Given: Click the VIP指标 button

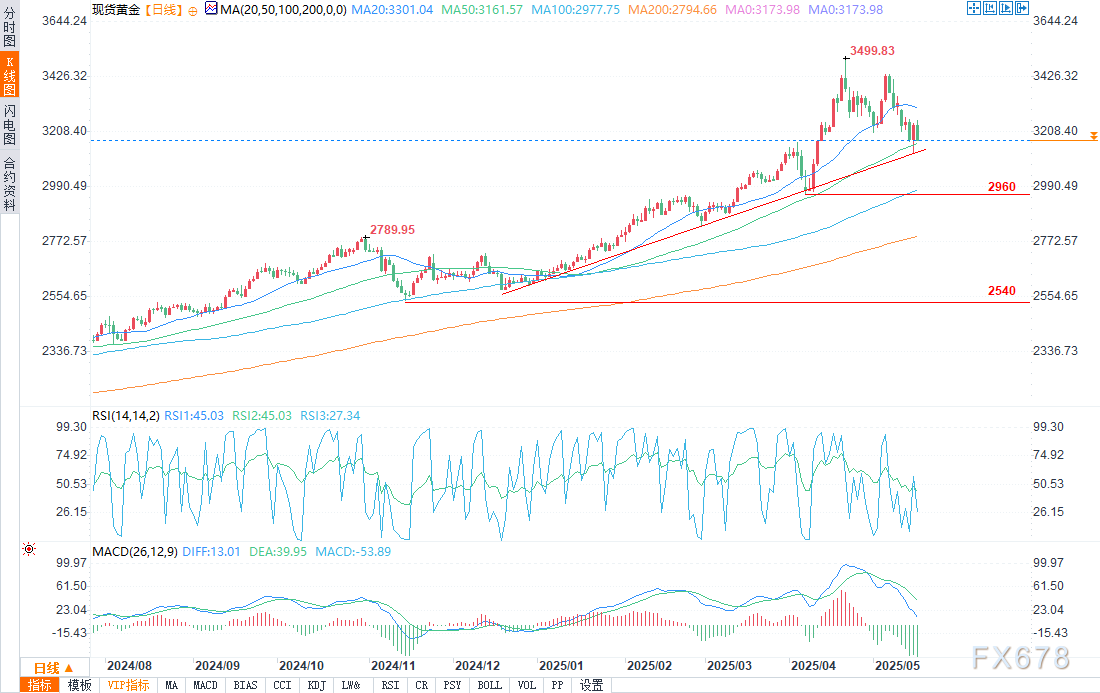Looking at the screenshot, I should (x=128, y=685).
